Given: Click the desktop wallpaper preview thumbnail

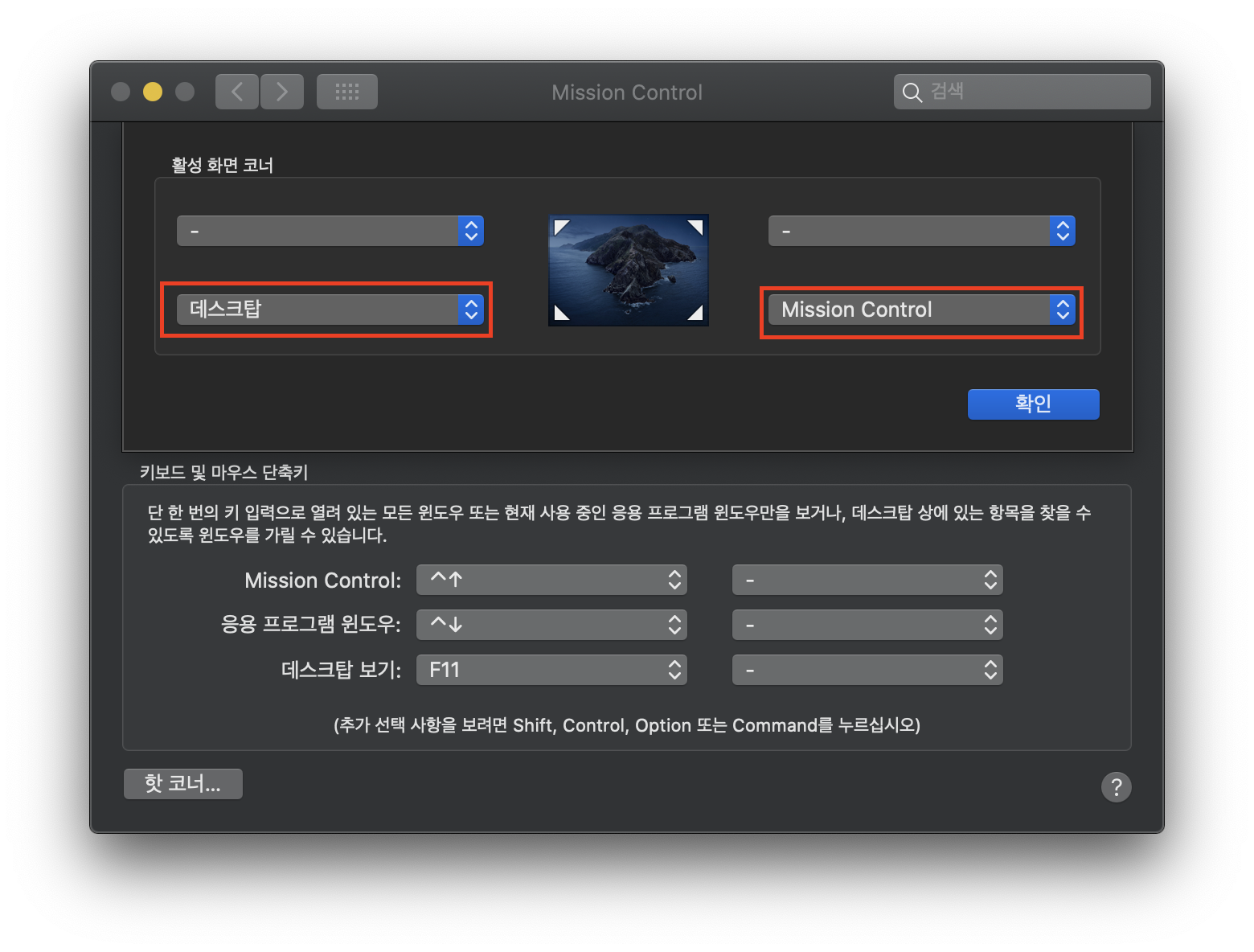Looking at the screenshot, I should [629, 270].
